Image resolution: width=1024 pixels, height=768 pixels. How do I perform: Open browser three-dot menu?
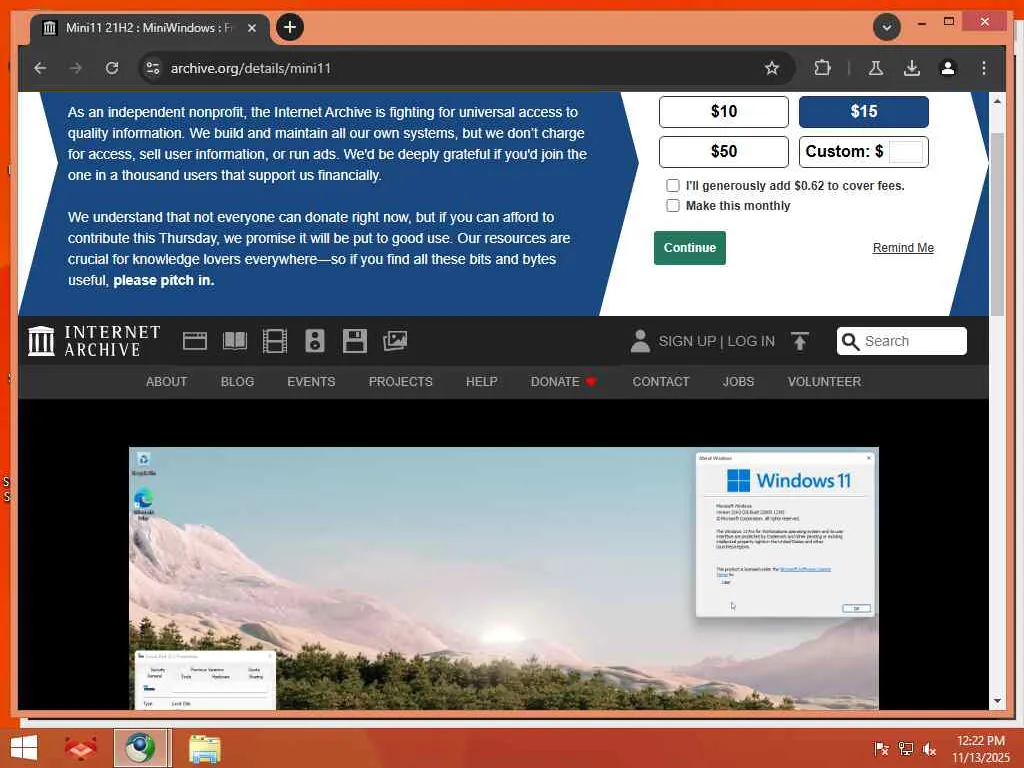pyautogui.click(x=984, y=68)
